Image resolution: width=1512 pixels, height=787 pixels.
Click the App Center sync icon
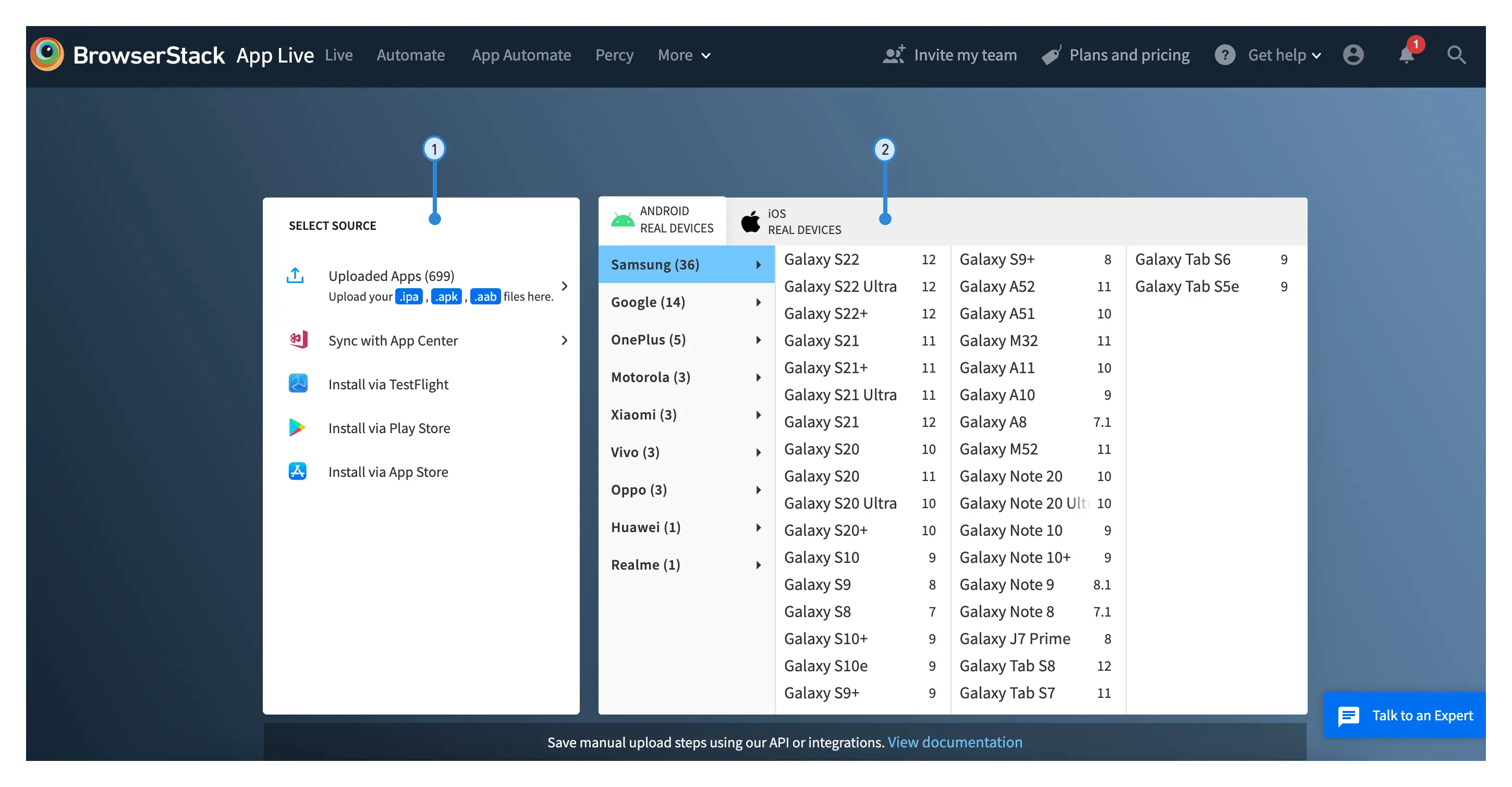pos(298,340)
